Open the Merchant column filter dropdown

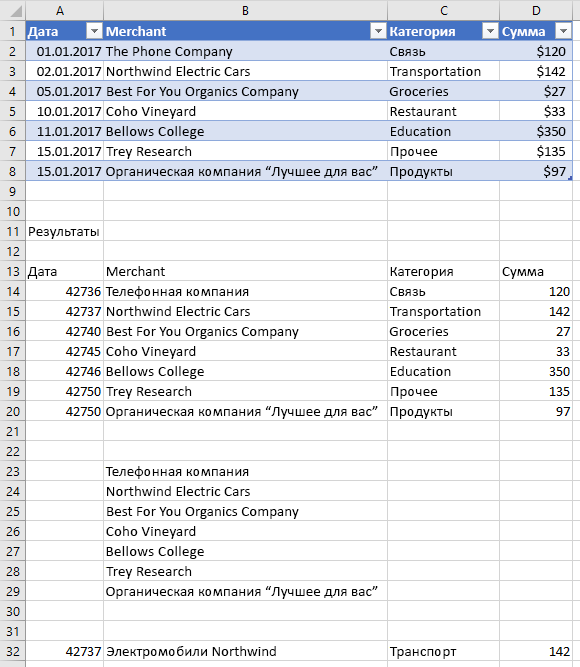click(378, 31)
